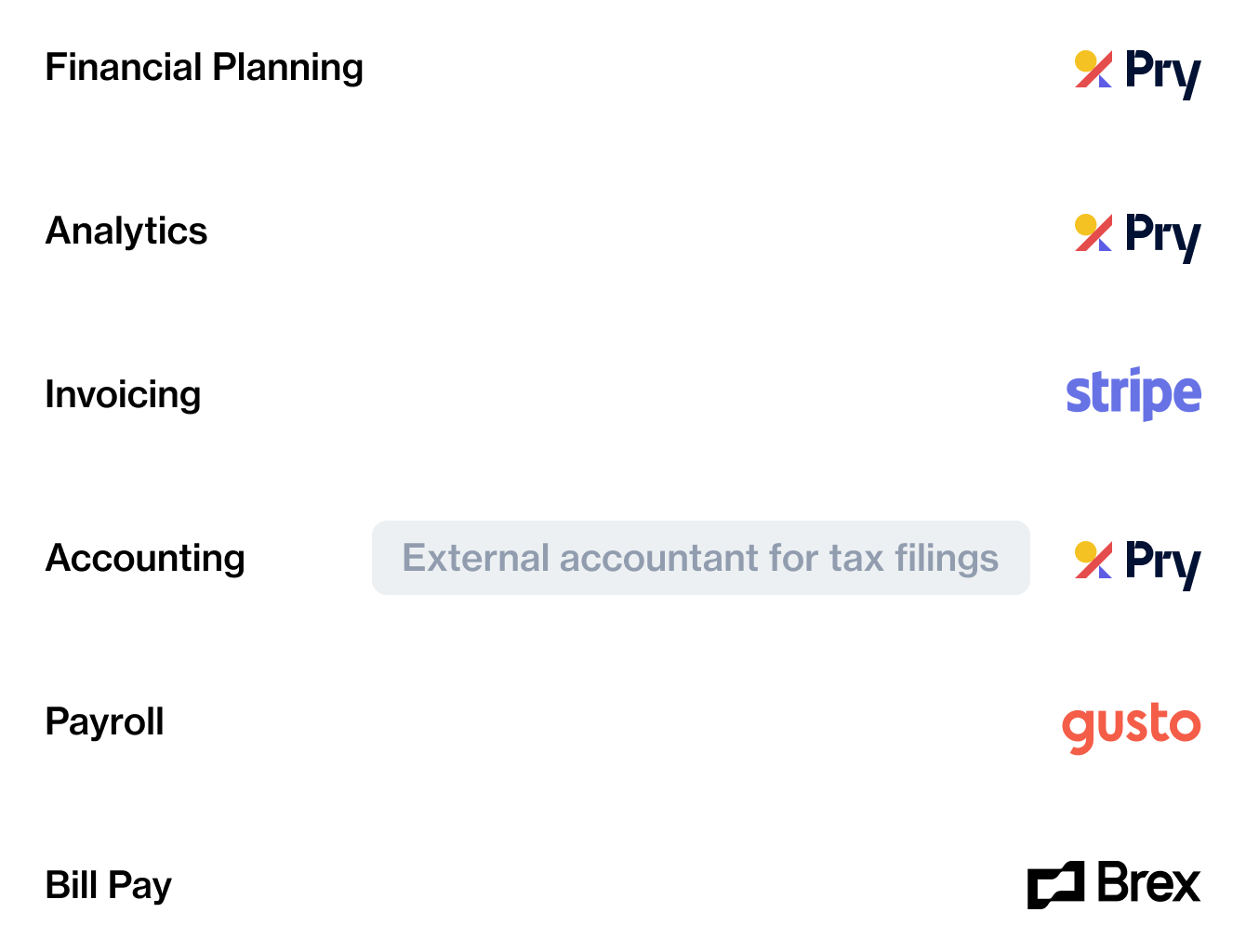Click the Pry logo icon in Accounting row
Viewport: 1246px width, 952px height.
click(1093, 561)
